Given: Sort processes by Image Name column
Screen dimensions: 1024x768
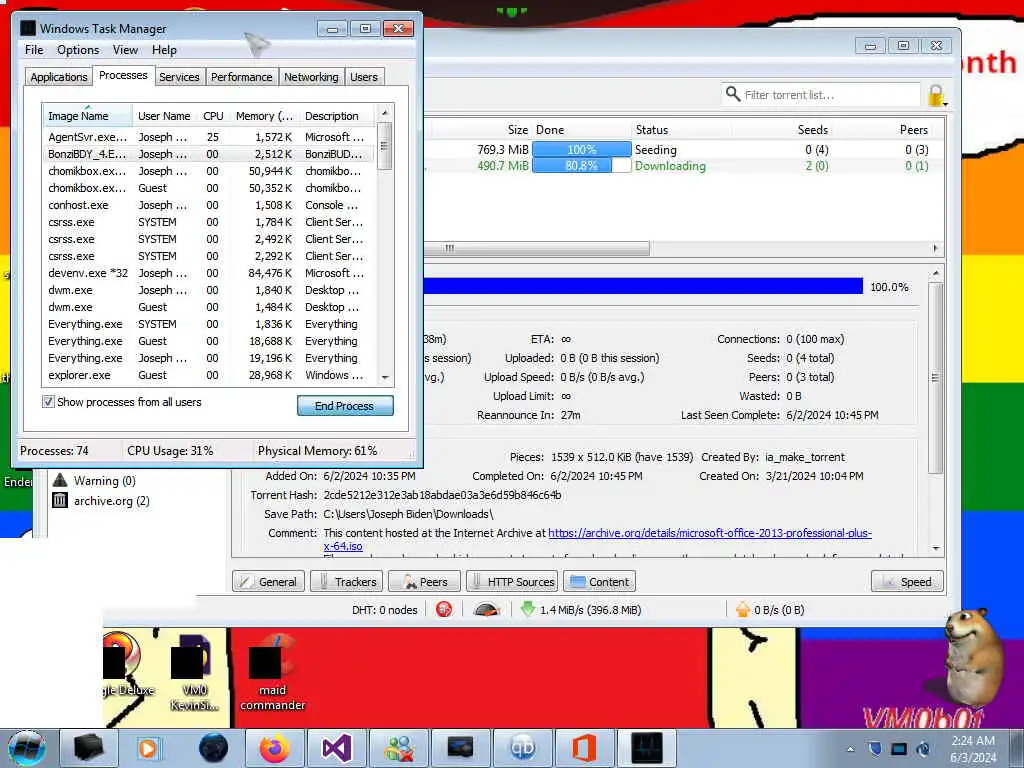Looking at the screenshot, I should coord(87,116).
